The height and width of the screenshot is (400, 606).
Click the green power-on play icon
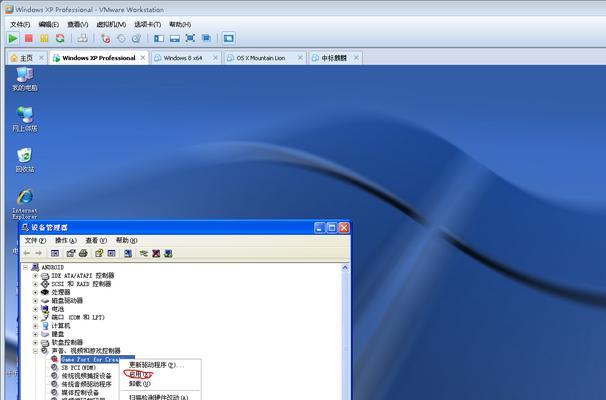tap(13, 38)
